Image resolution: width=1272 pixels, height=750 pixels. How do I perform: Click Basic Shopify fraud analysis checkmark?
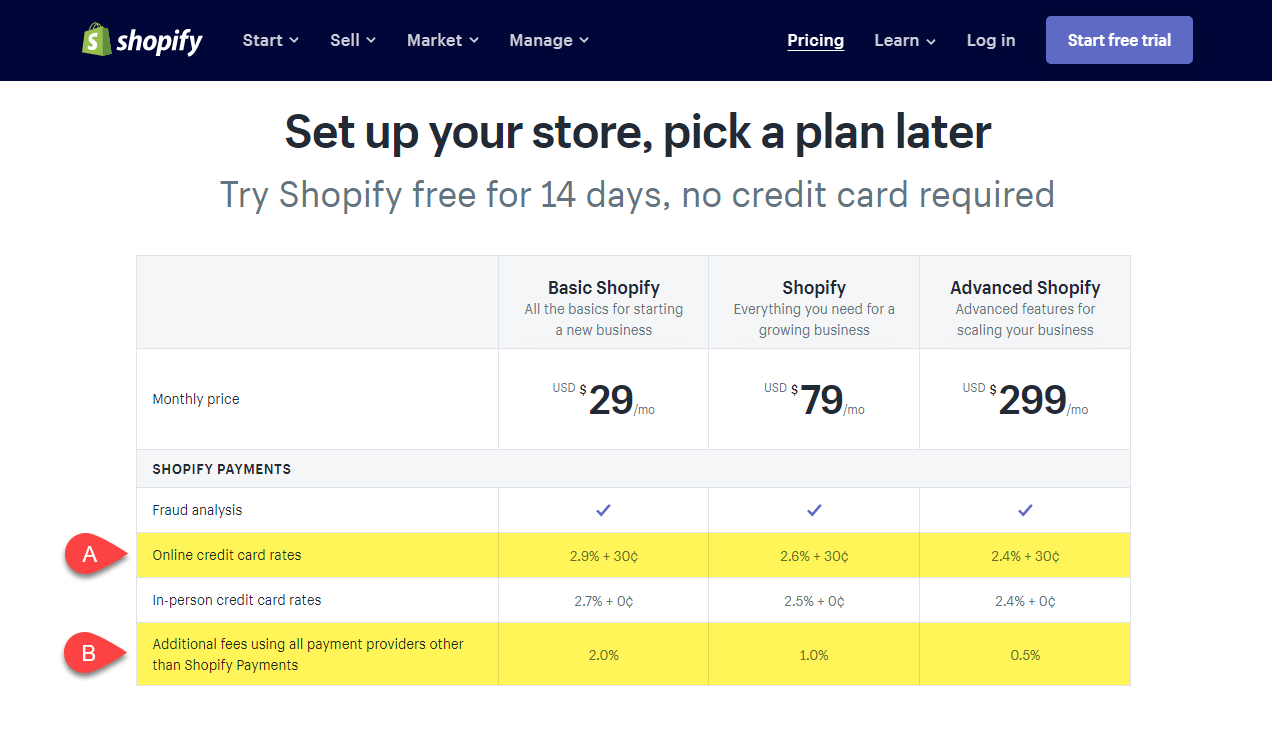pos(603,510)
